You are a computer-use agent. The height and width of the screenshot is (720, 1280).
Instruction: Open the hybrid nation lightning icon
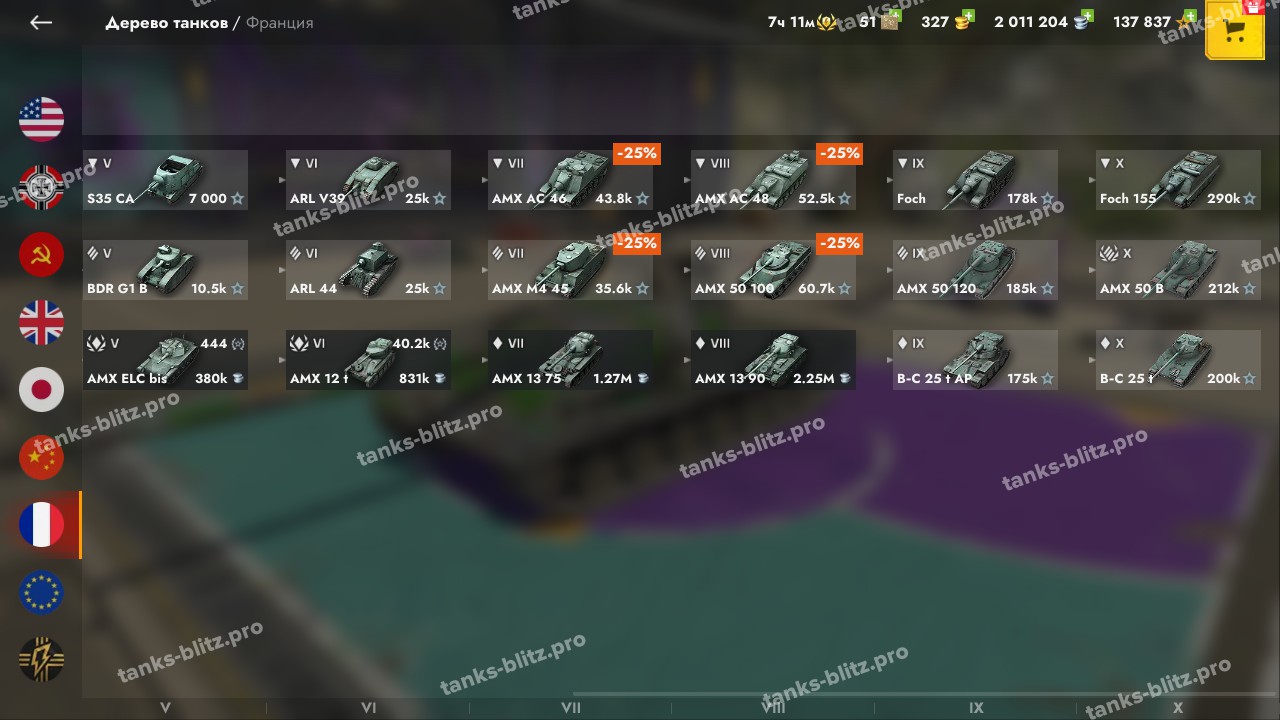(41, 660)
